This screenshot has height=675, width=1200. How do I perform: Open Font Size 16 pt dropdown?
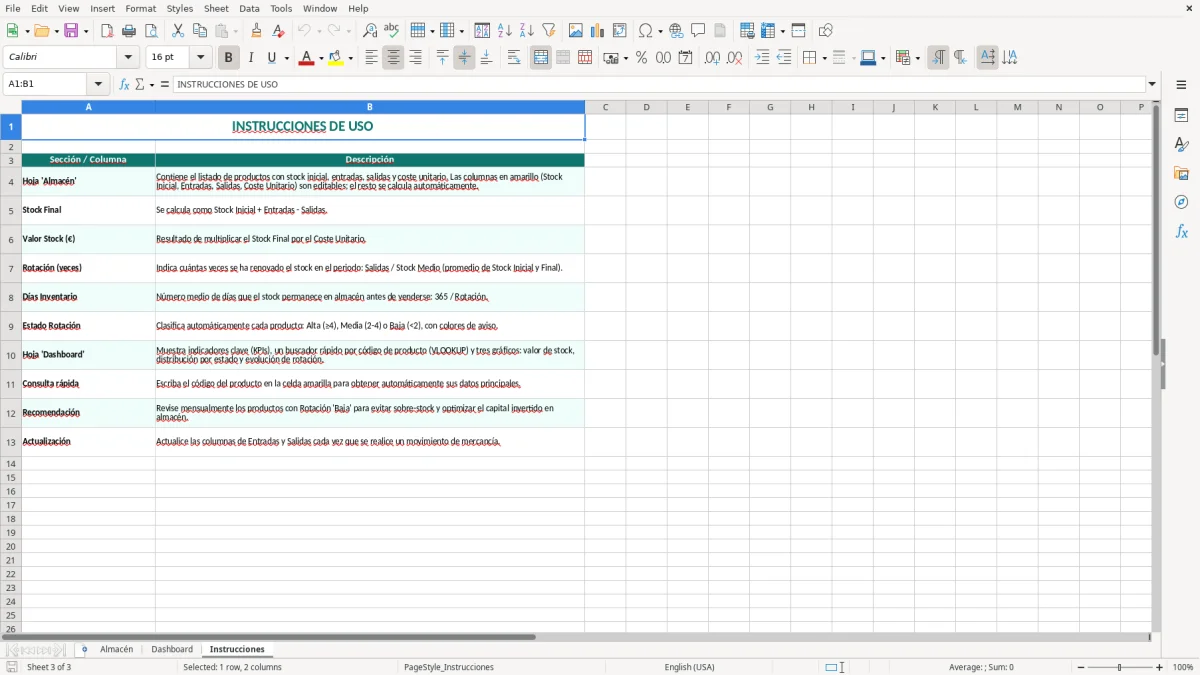tap(201, 58)
